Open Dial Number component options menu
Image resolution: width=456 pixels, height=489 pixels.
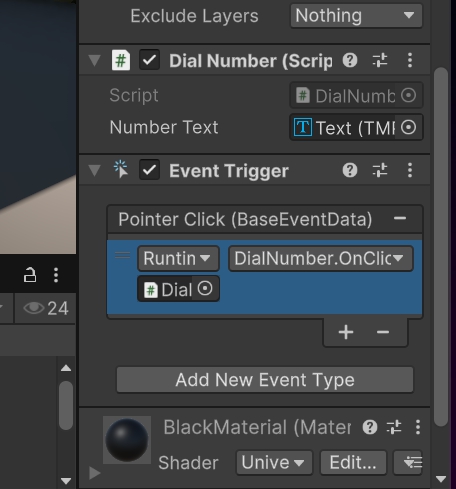(410, 60)
